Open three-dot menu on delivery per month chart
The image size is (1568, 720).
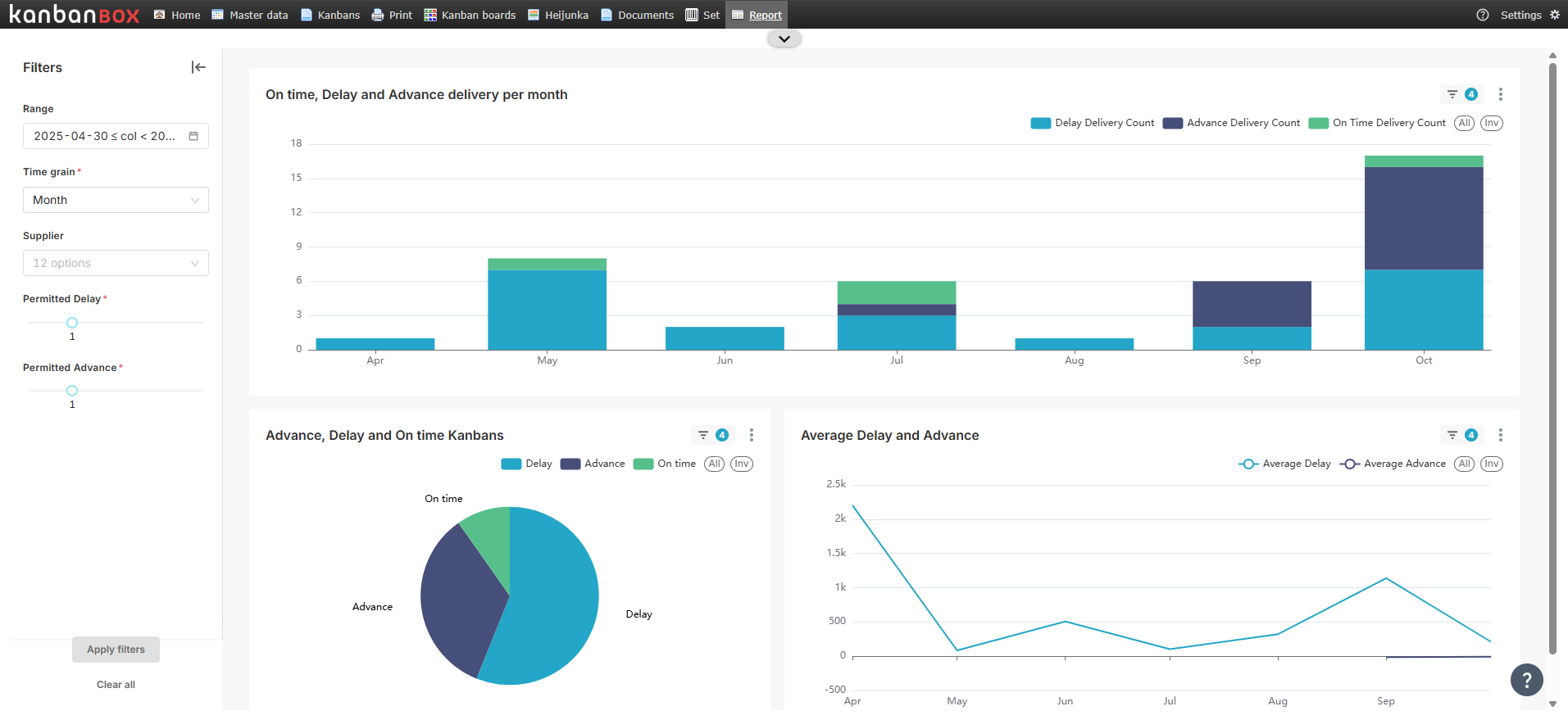1500,94
